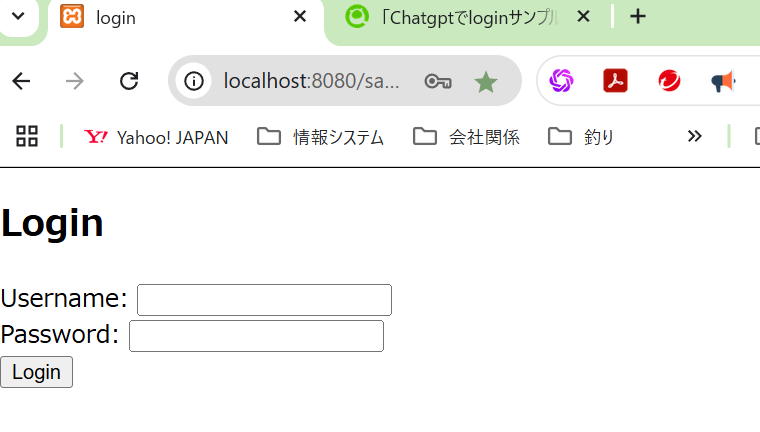Open the Adobe Acrobat extension
This screenshot has height=432, width=760.
pyautogui.click(x=615, y=80)
